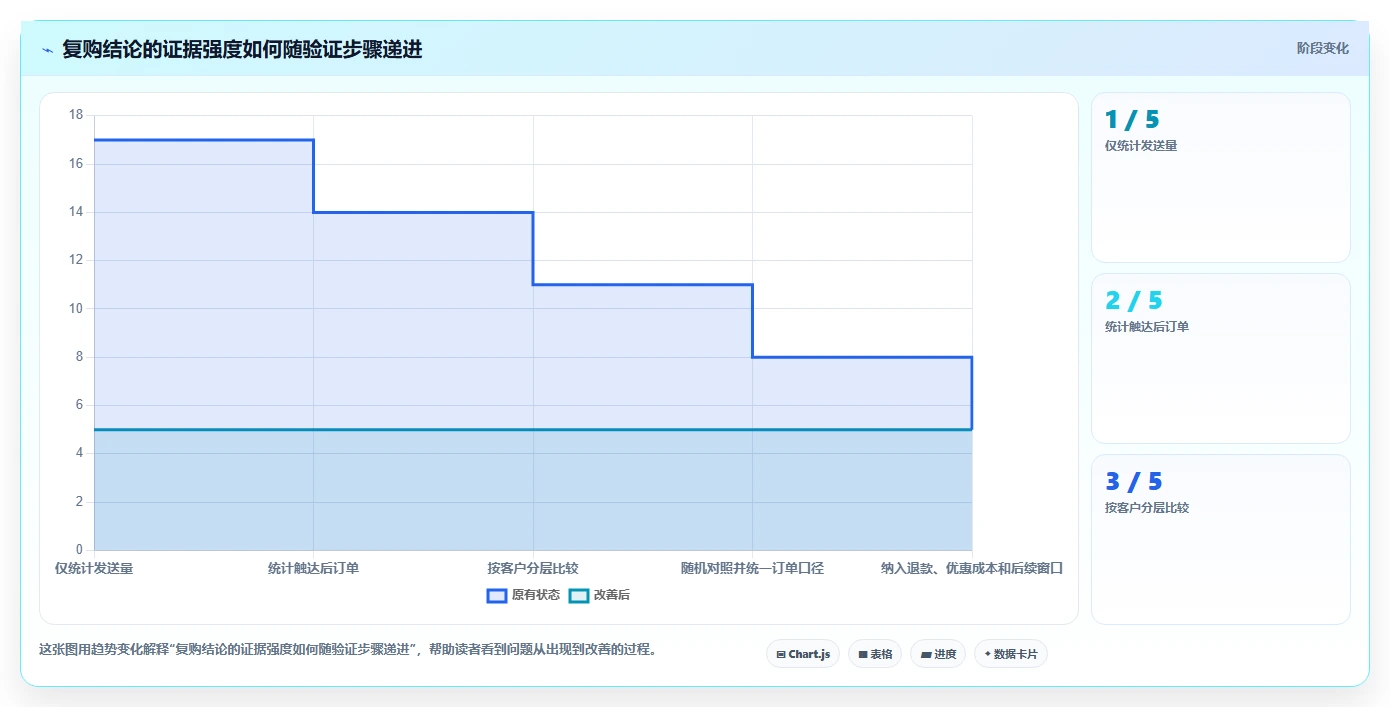Screen dimensions: 1390x707
Task: Open the 2 / 5 统计触达后订单 card
Action: [1220, 358]
